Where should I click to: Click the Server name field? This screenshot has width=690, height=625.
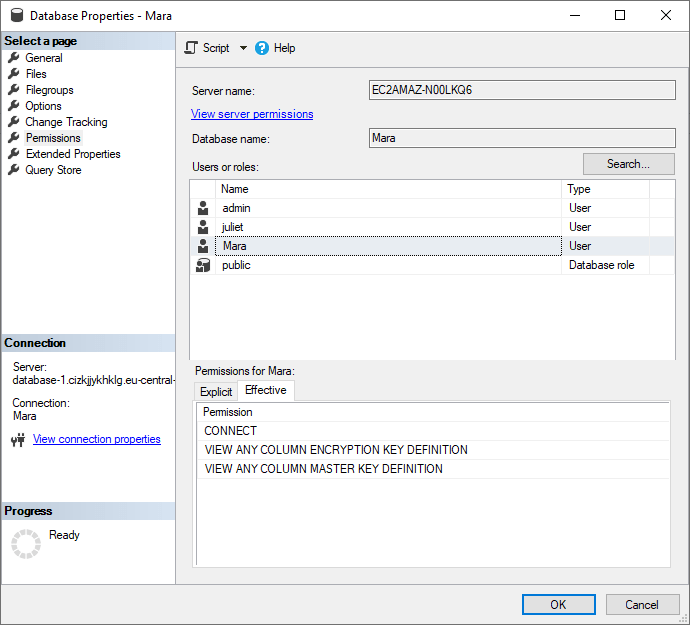[522, 90]
